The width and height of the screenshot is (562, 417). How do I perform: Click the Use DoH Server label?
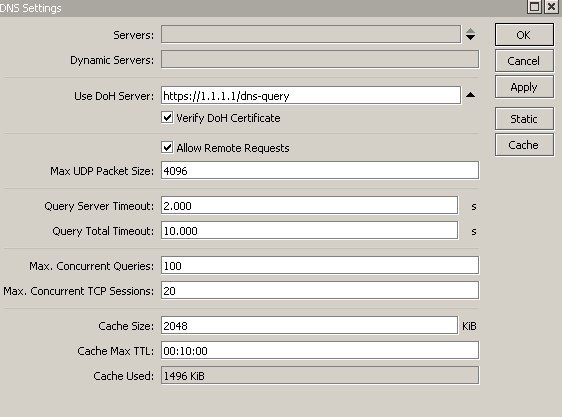114,96
